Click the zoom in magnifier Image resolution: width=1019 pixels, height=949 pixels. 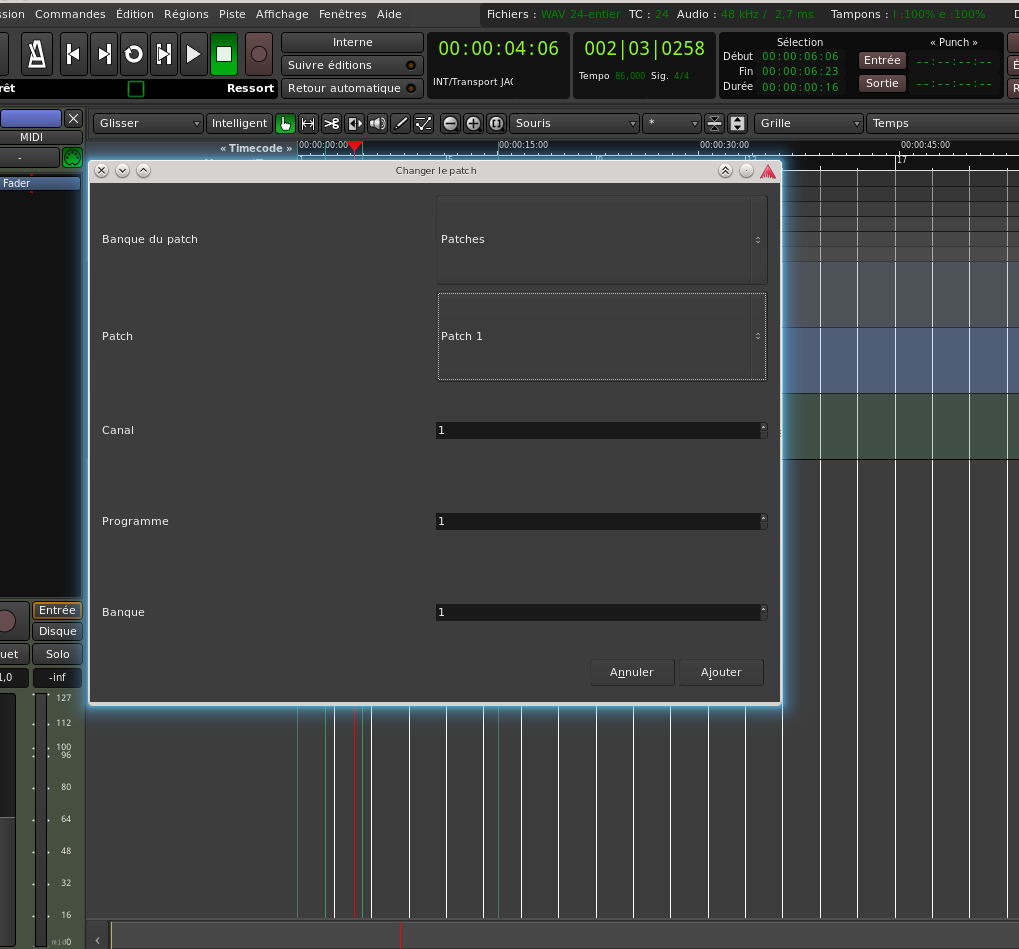tap(473, 124)
